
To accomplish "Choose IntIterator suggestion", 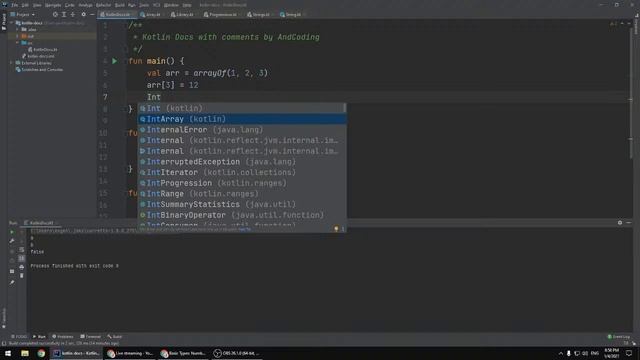I will [242, 172].
